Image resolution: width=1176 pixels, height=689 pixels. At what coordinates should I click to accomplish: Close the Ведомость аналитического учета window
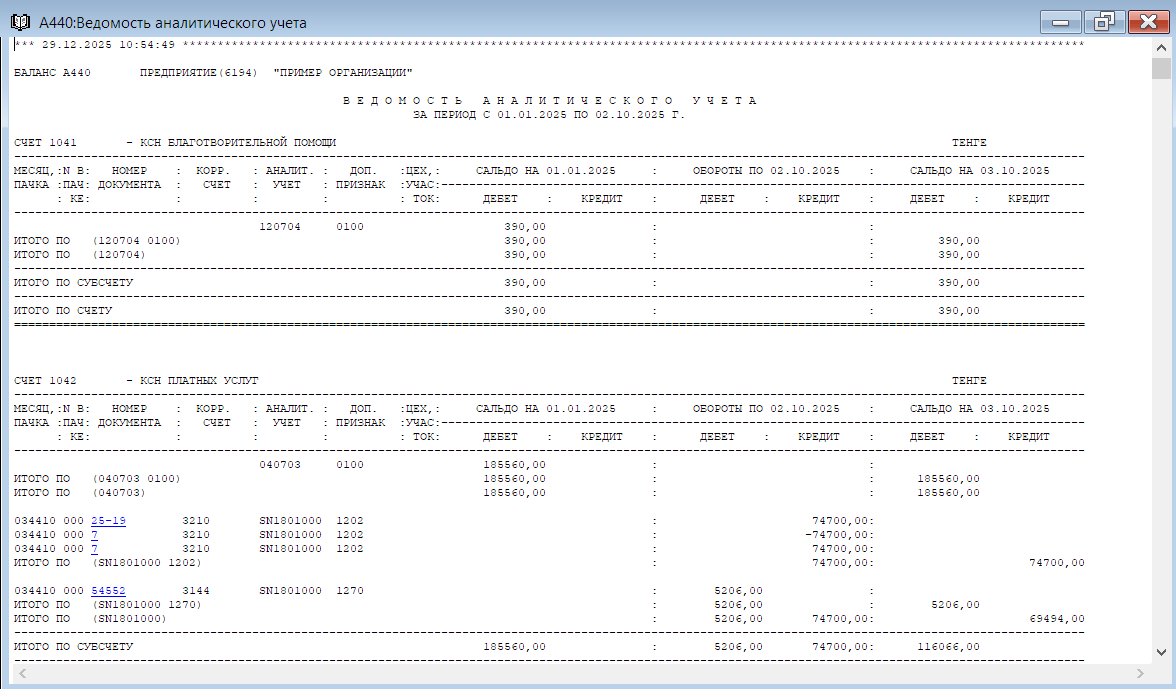point(1148,21)
